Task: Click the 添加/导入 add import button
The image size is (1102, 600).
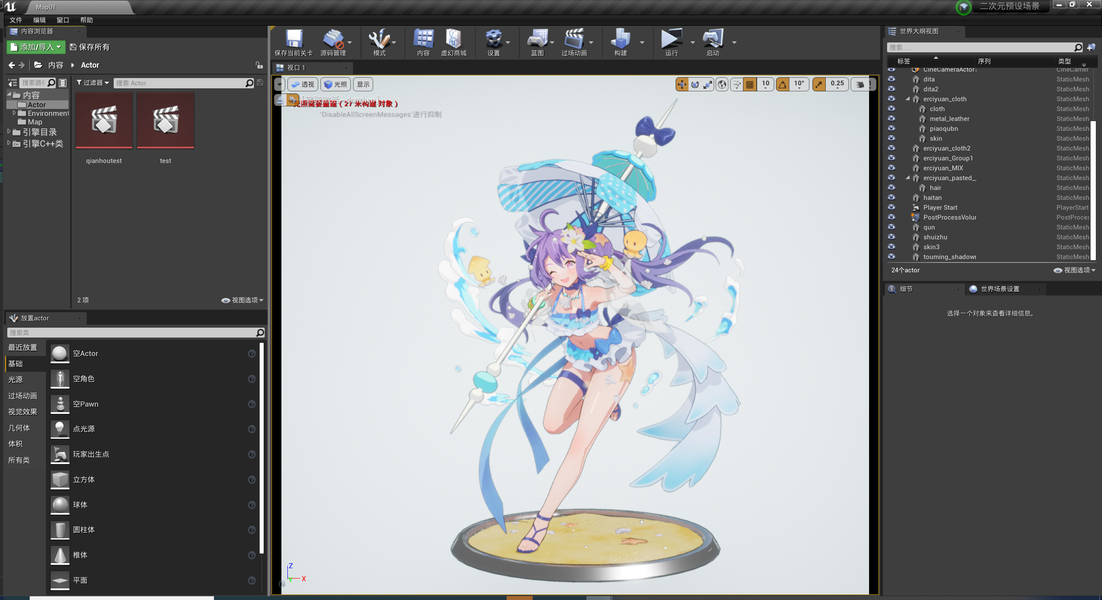Action: click(x=36, y=47)
